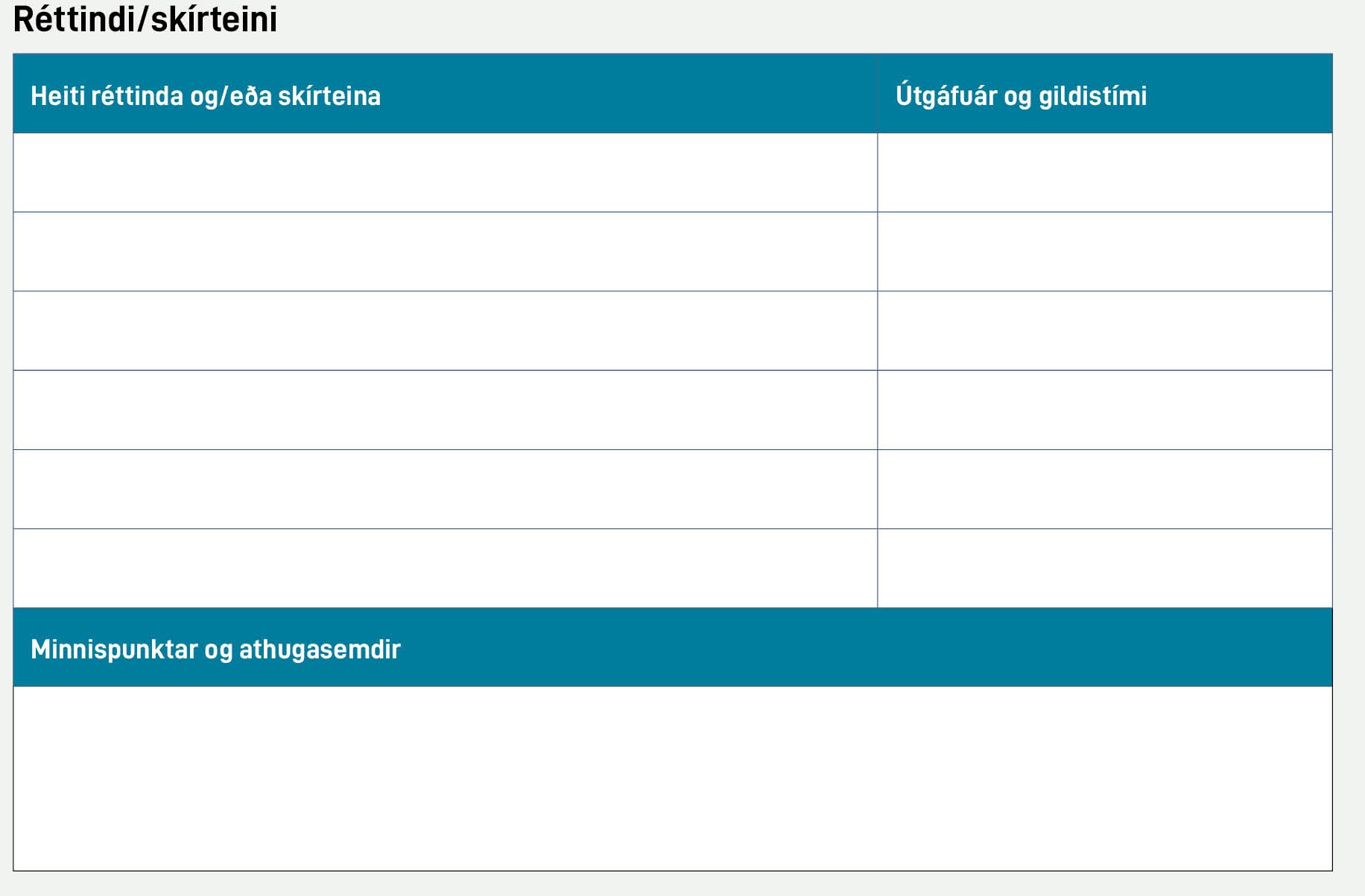Screen dimensions: 1365x896
Task: Click the fourth row validity period cell
Action: [x=1104, y=410]
